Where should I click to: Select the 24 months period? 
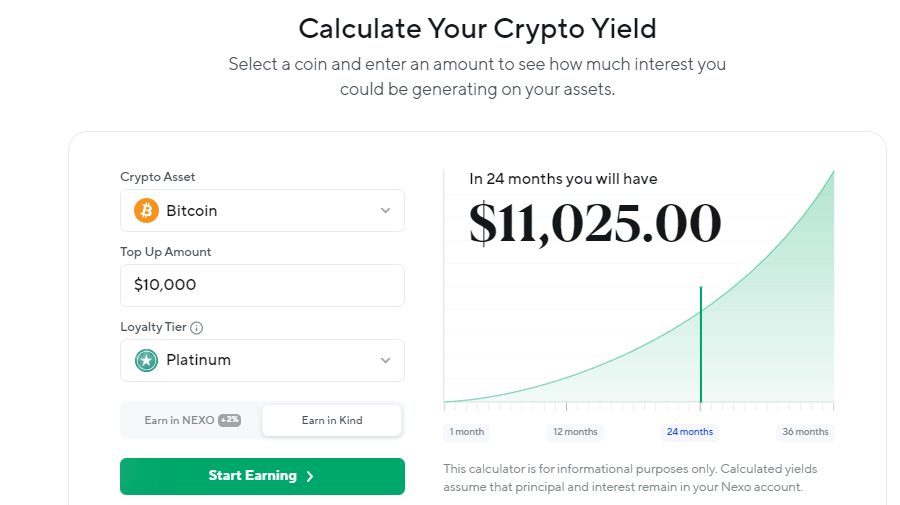pyautogui.click(x=689, y=432)
